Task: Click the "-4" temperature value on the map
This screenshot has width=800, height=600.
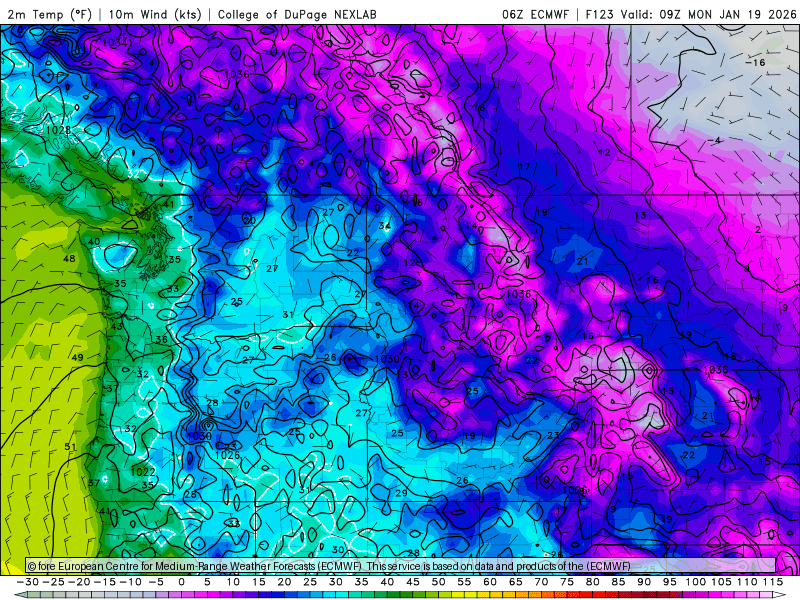Action: pyautogui.click(x=714, y=140)
